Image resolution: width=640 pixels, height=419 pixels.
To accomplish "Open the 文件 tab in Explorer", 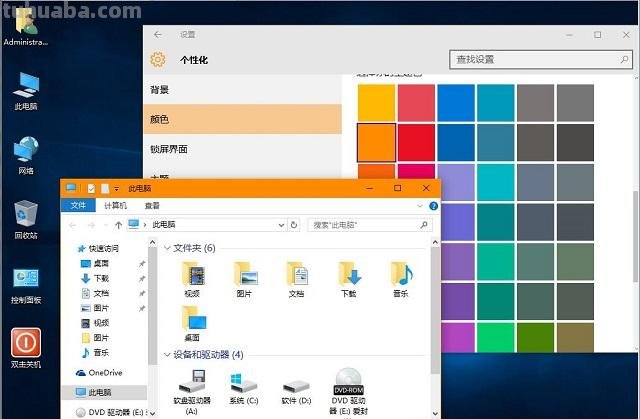I will tap(78, 206).
